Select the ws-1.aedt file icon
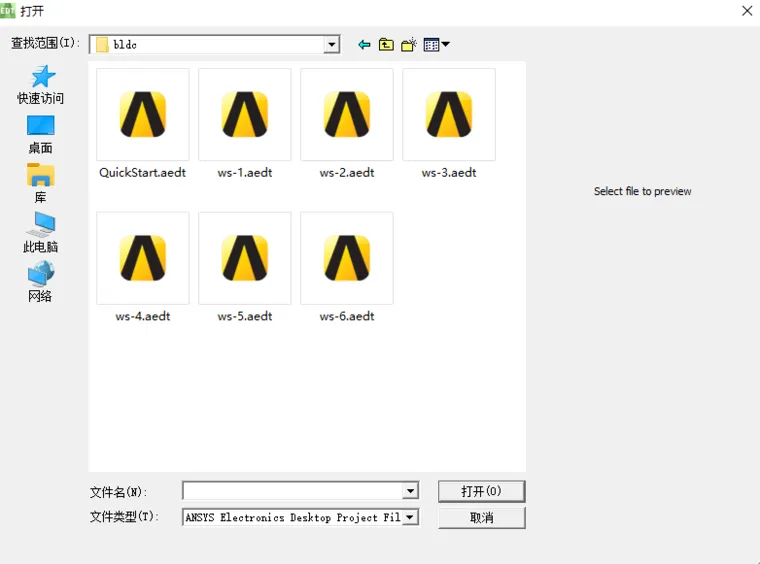760x564 pixels. click(245, 114)
